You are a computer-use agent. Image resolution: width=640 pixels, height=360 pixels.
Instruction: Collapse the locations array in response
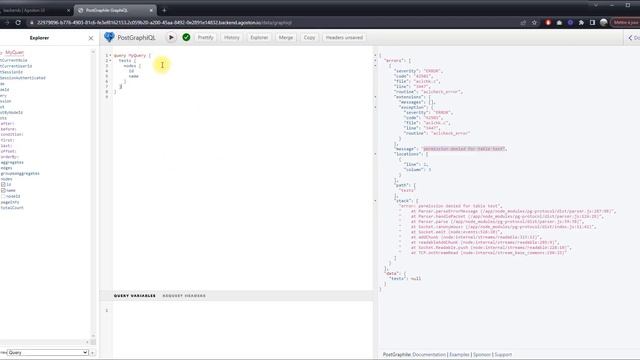click(x=376, y=154)
